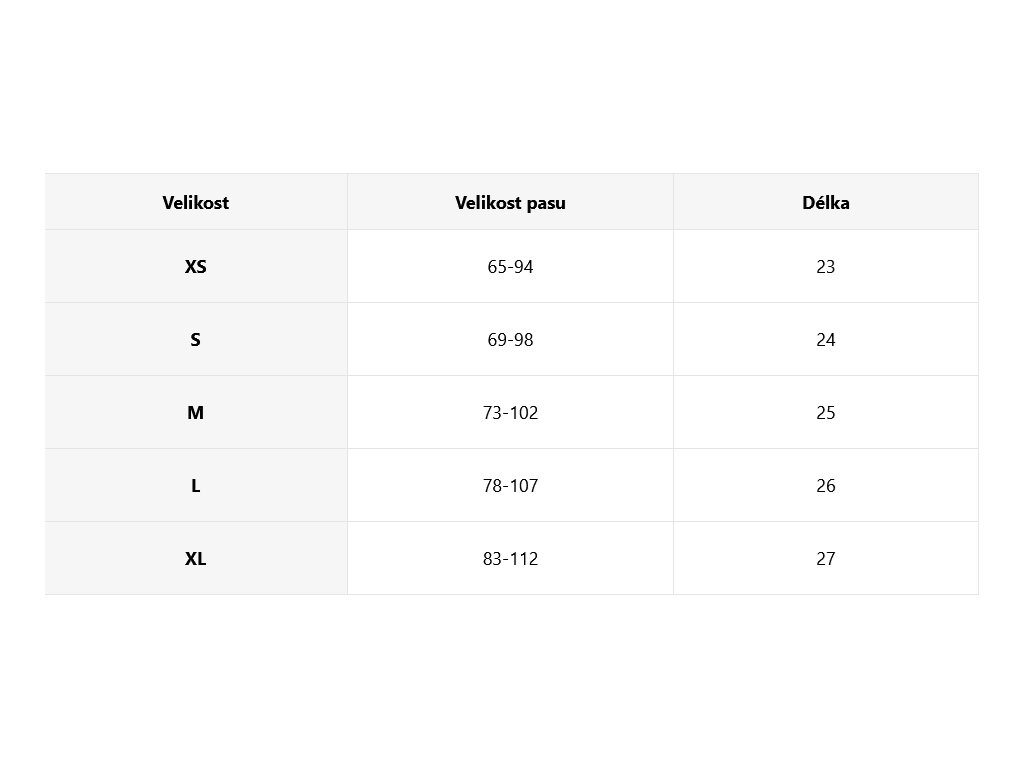Click waist size value 69-98
The image size is (1024, 768).
click(510, 340)
